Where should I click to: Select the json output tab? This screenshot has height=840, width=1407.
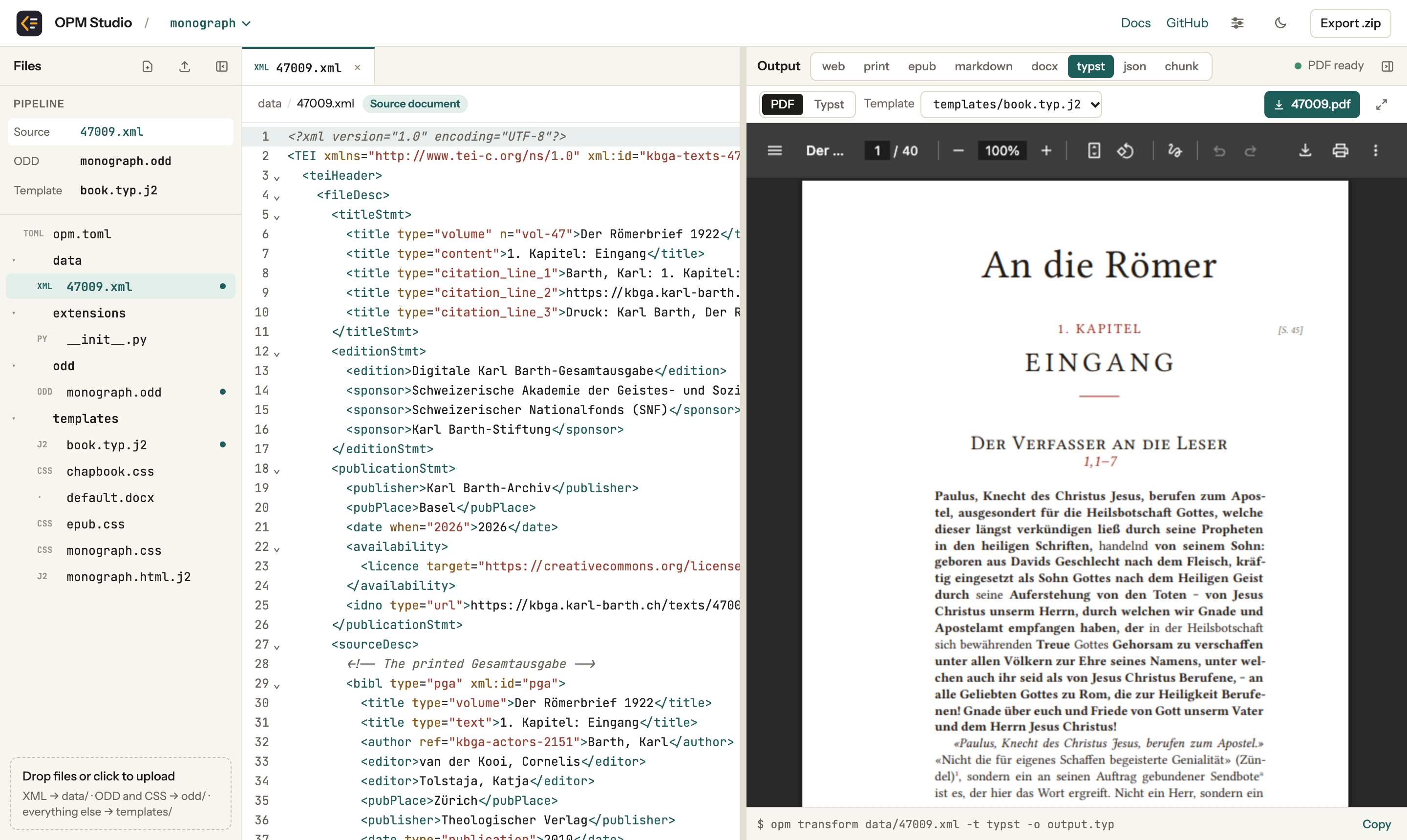1134,66
